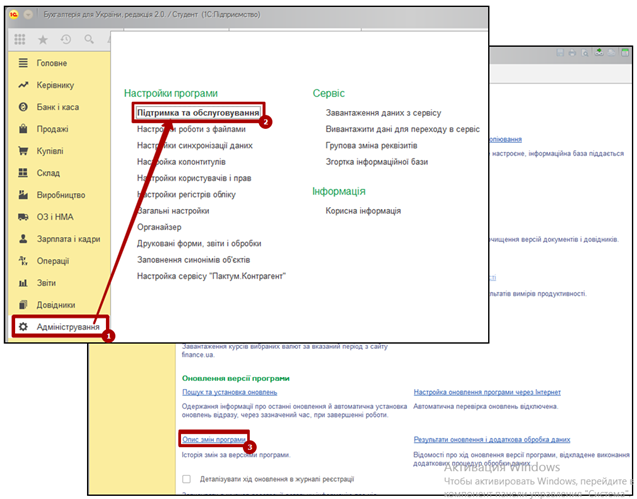The image size is (637, 499).
Task: Open the Виробництво section
Action: 61,195
